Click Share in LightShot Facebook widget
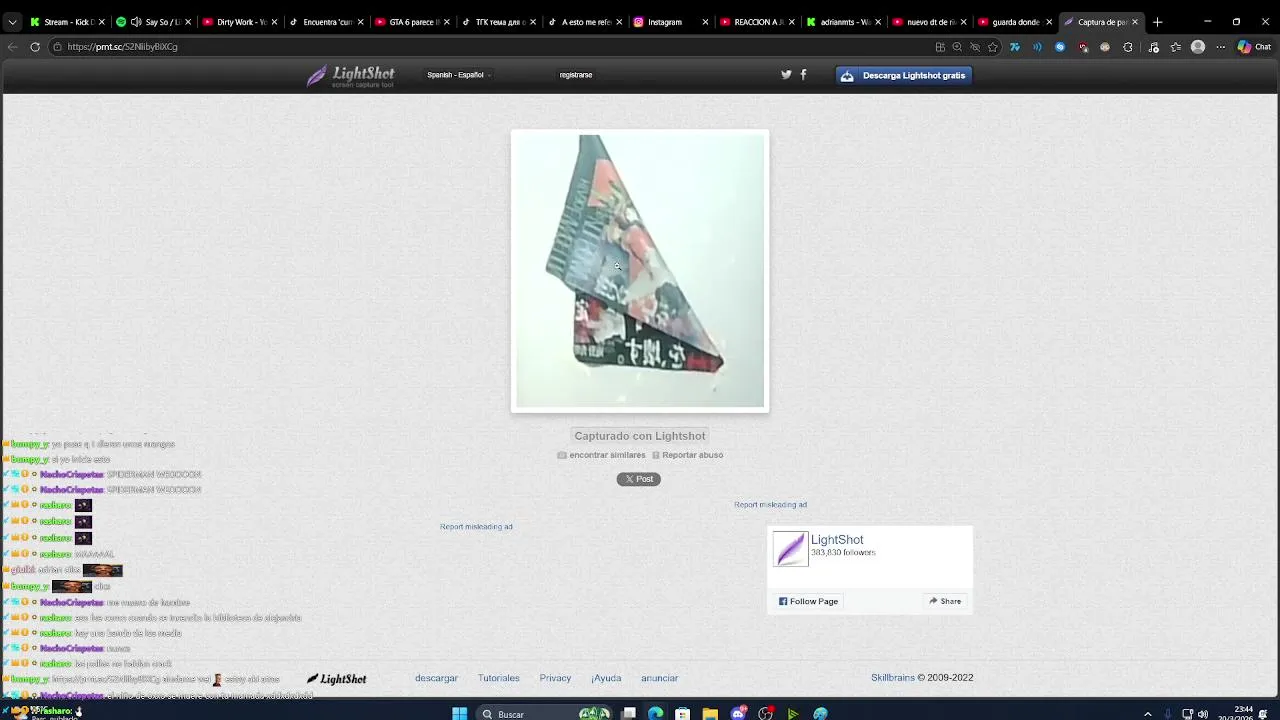The width and height of the screenshot is (1280, 720). pos(945,601)
